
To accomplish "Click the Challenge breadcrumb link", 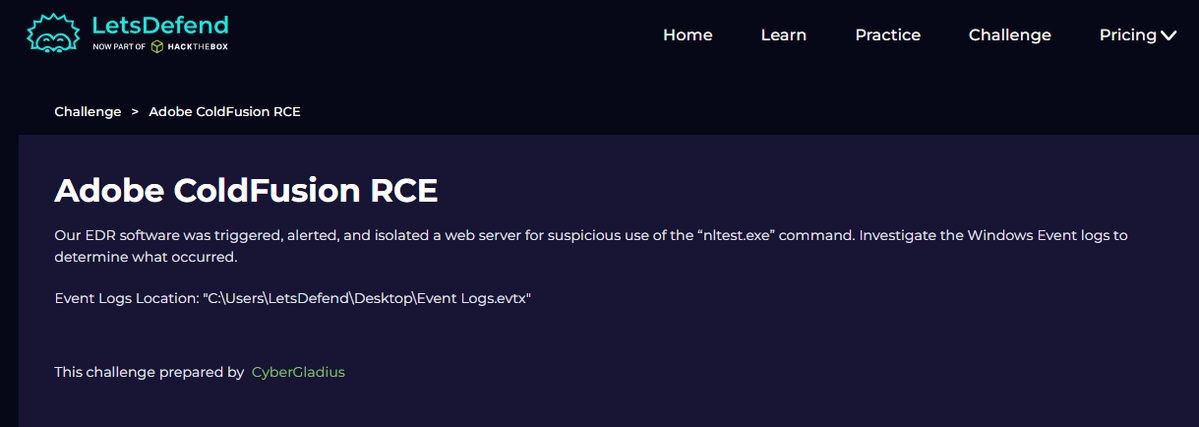I will click(88, 112).
